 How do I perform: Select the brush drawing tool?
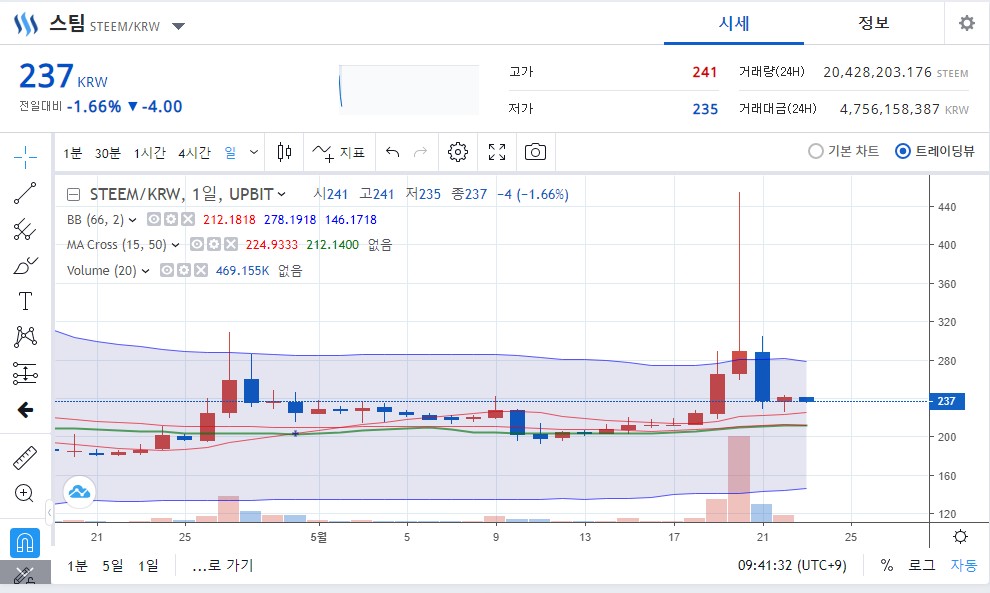(25, 266)
